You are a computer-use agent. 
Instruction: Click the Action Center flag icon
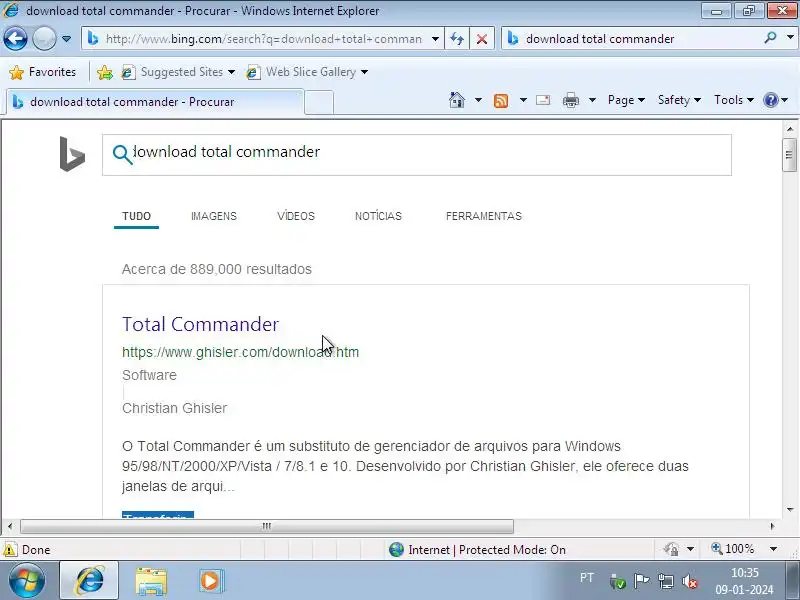click(641, 581)
